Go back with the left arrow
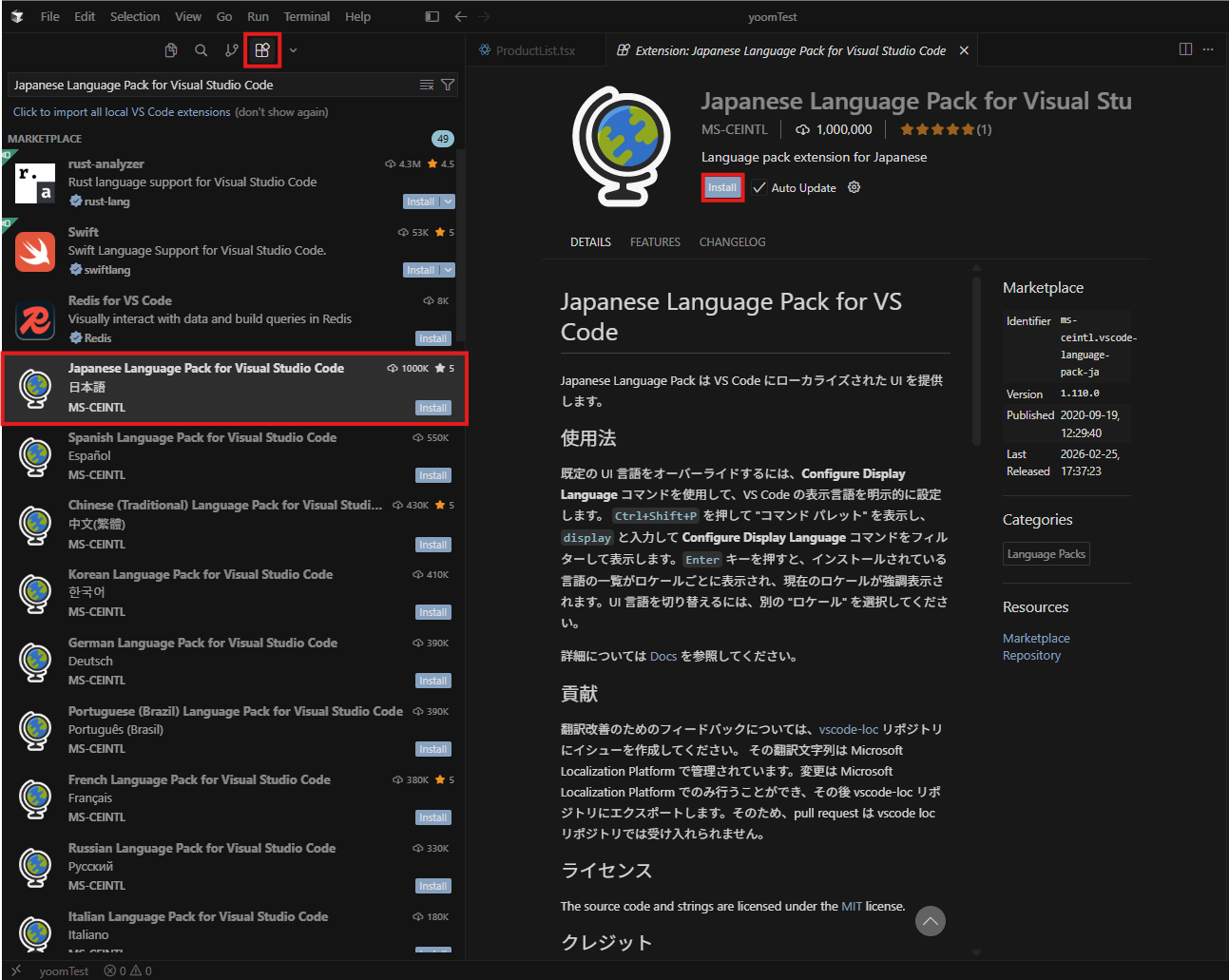Image resolution: width=1229 pixels, height=980 pixels. [461, 17]
